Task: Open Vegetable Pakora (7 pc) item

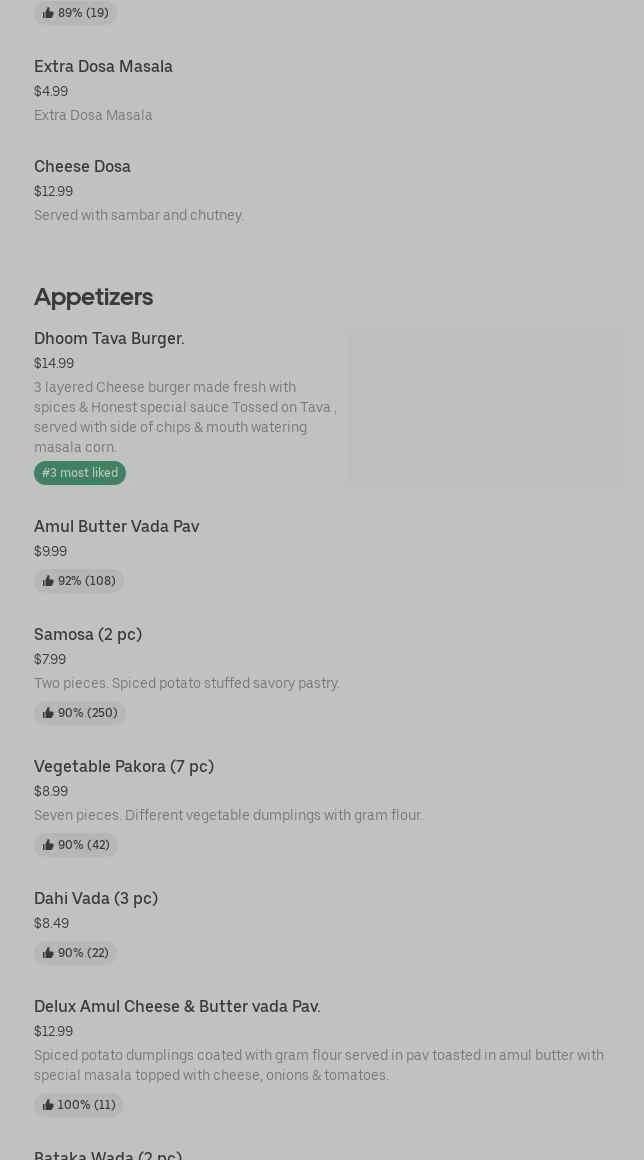Action: pyautogui.click(x=124, y=767)
